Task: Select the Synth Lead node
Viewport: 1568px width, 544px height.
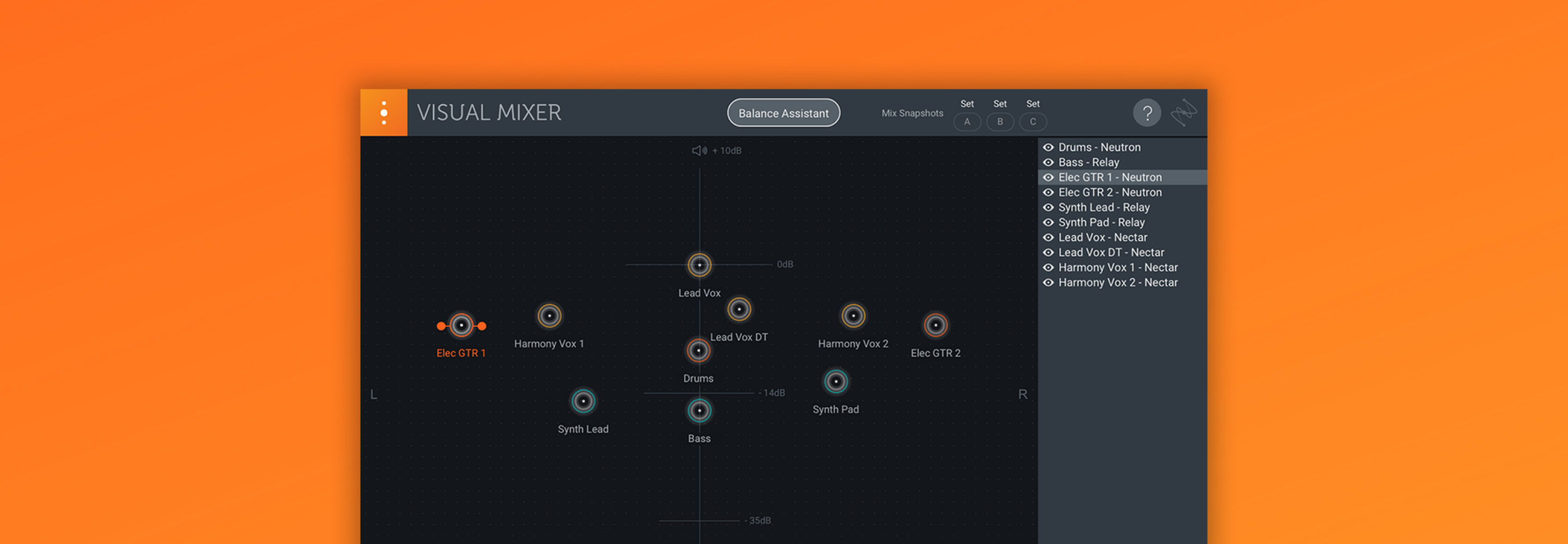Action: click(583, 401)
